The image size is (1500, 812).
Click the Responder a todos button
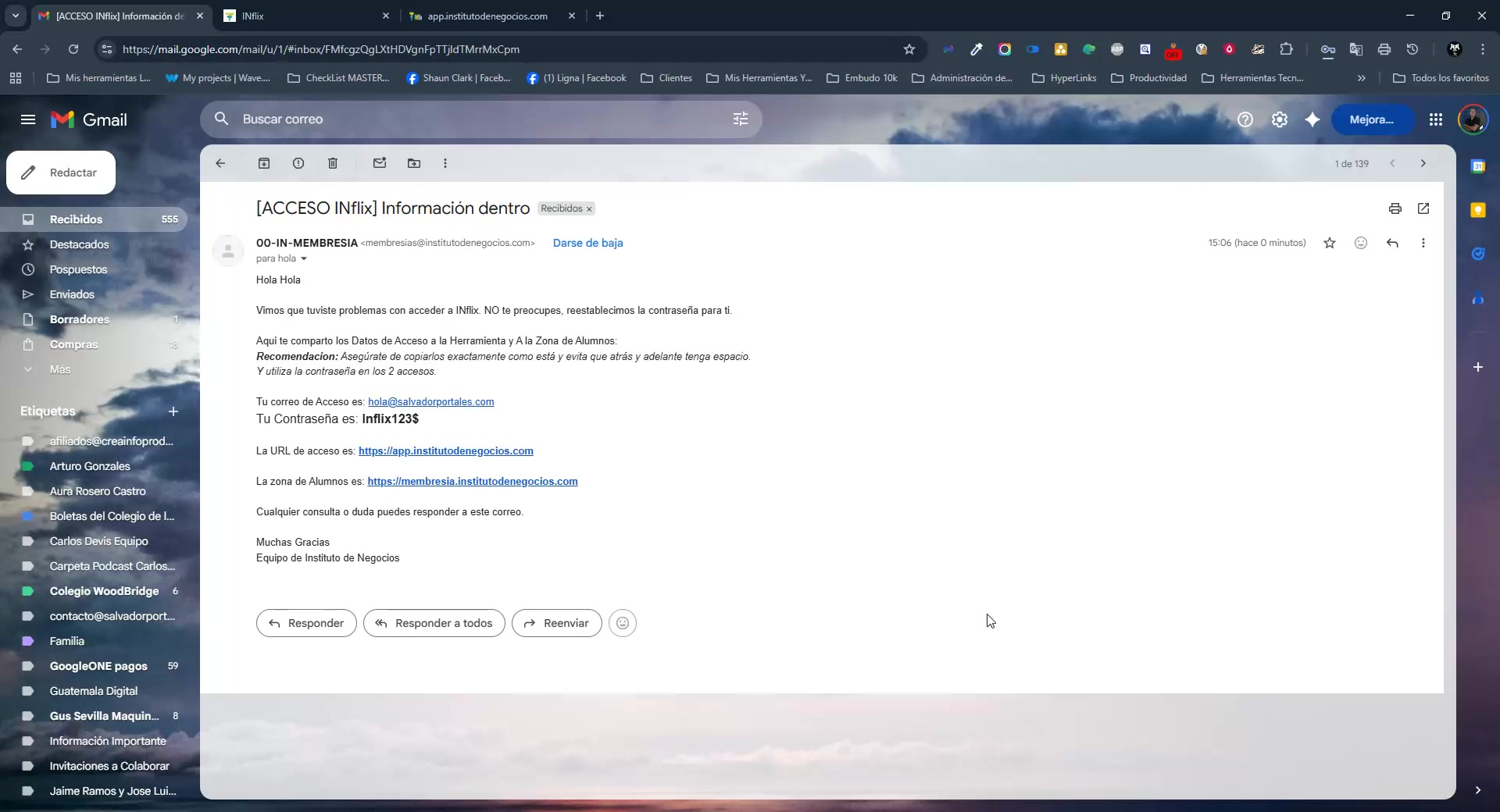[x=434, y=623]
